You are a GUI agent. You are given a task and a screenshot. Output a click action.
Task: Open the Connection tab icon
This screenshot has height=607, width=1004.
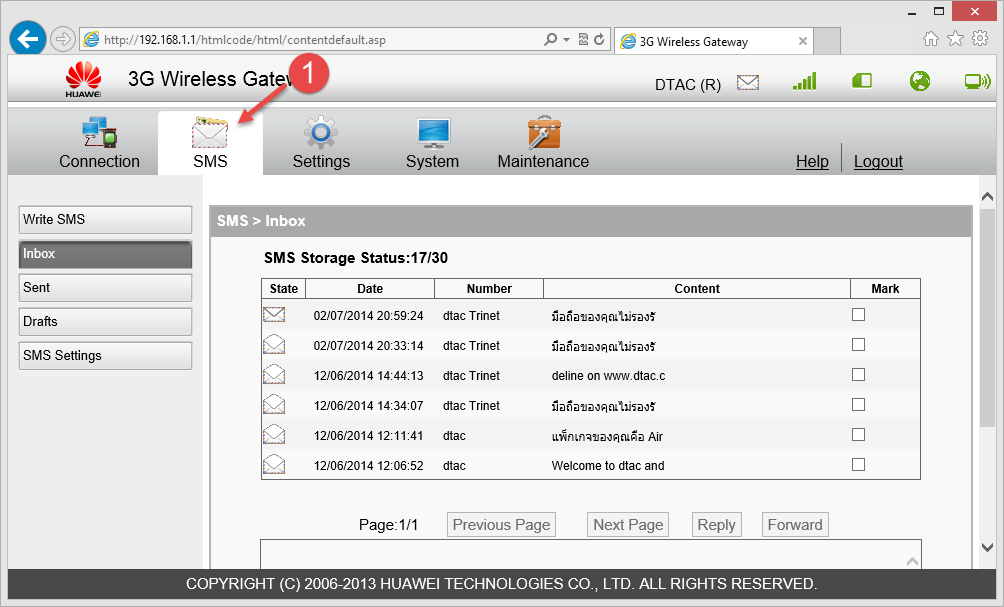99,132
